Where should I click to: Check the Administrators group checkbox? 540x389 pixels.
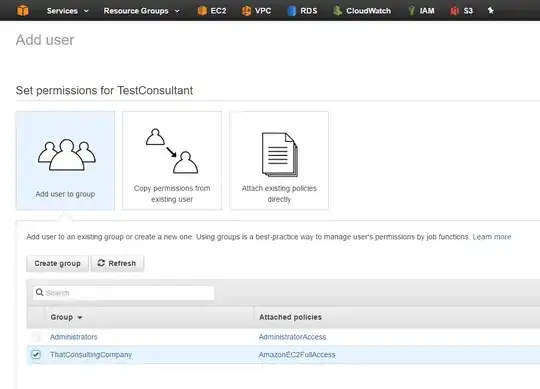36,336
